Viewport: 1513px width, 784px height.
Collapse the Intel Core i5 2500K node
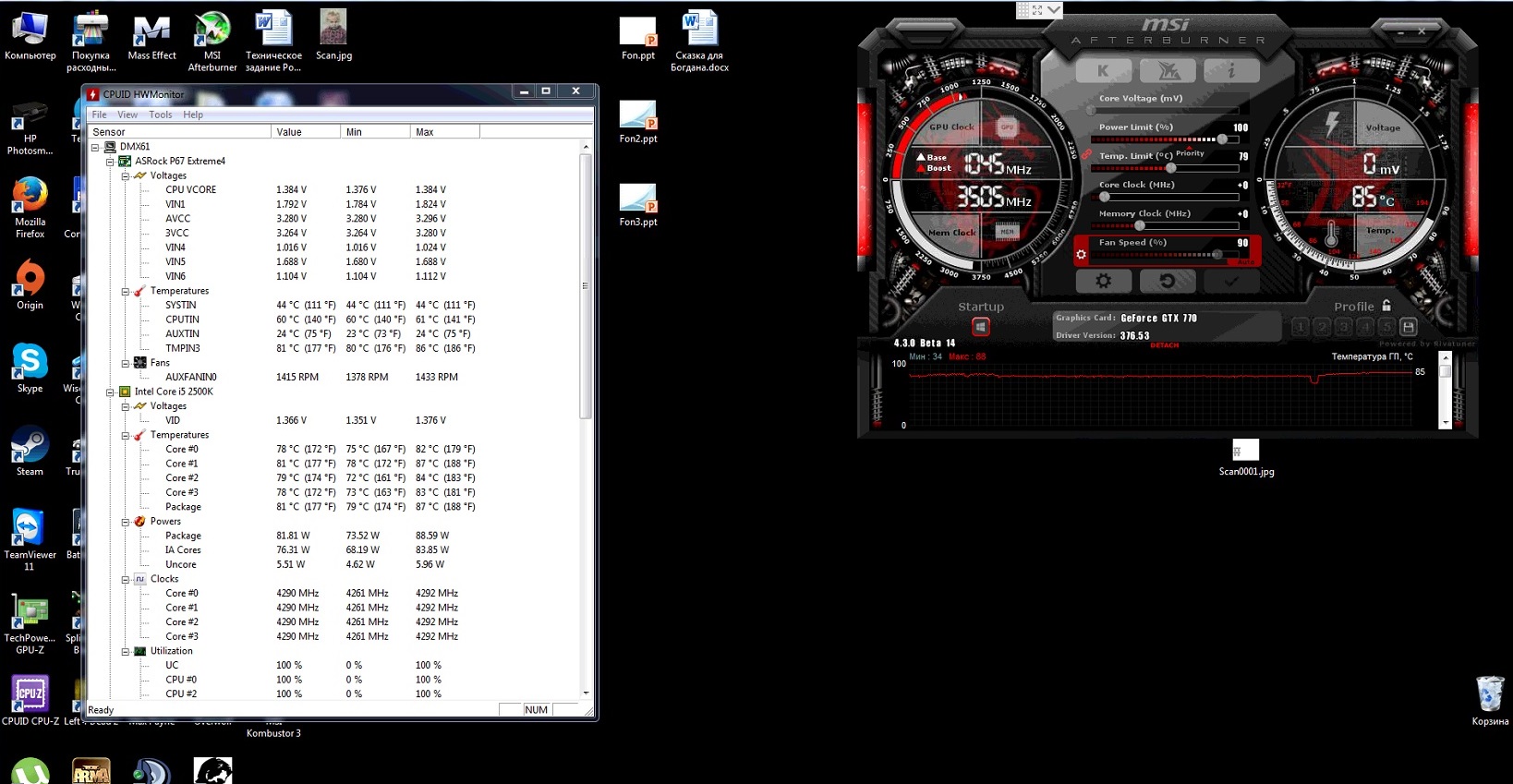tap(110, 392)
